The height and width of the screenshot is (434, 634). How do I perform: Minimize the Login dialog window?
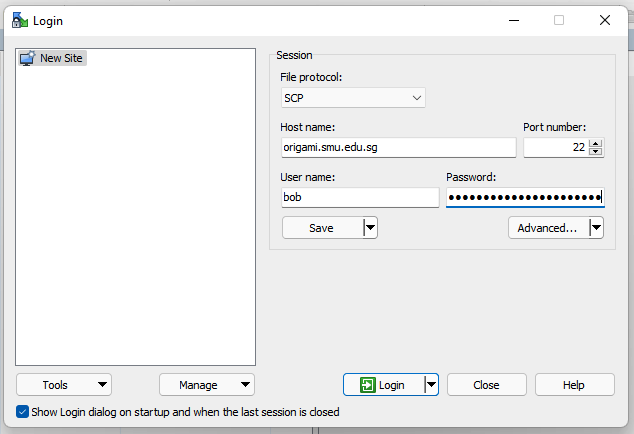pyautogui.click(x=514, y=20)
